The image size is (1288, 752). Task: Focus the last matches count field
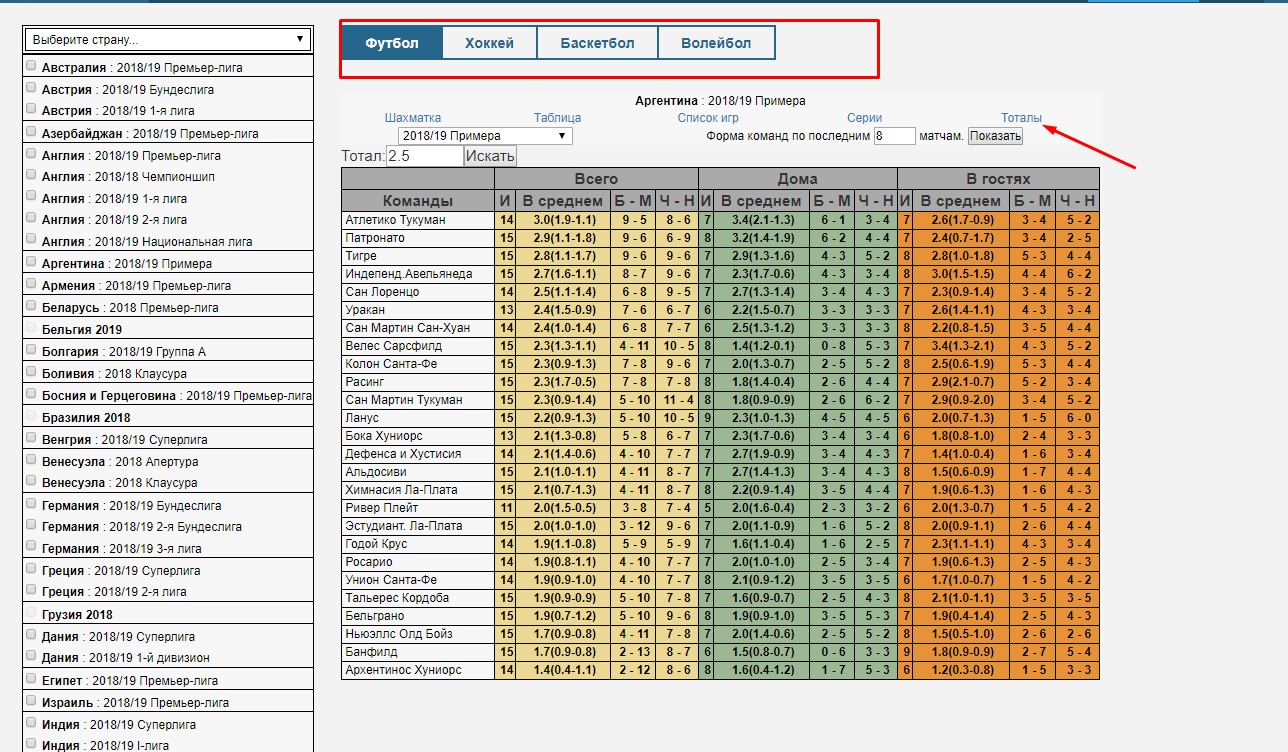coord(894,136)
